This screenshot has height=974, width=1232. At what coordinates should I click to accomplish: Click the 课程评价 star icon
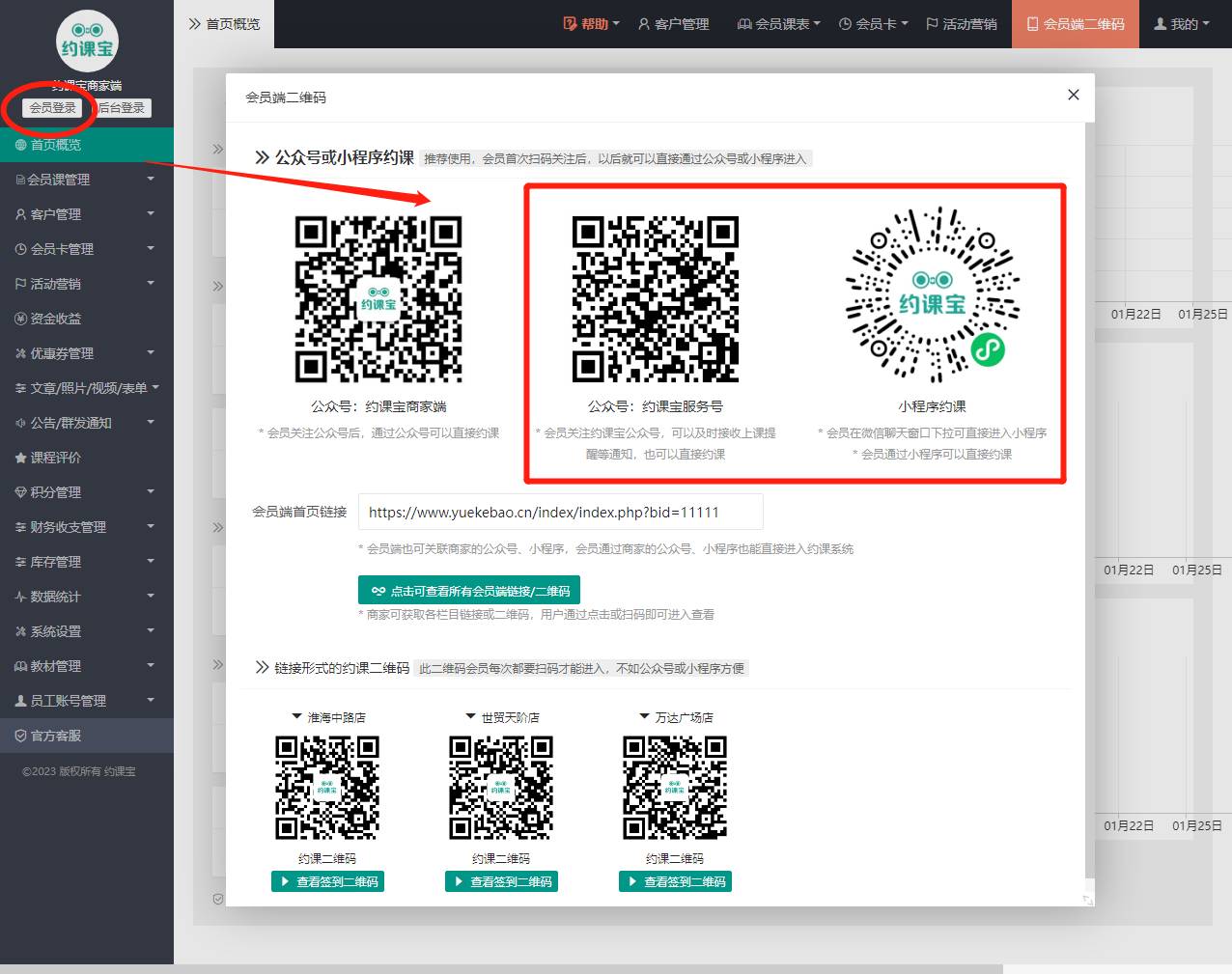(x=20, y=458)
